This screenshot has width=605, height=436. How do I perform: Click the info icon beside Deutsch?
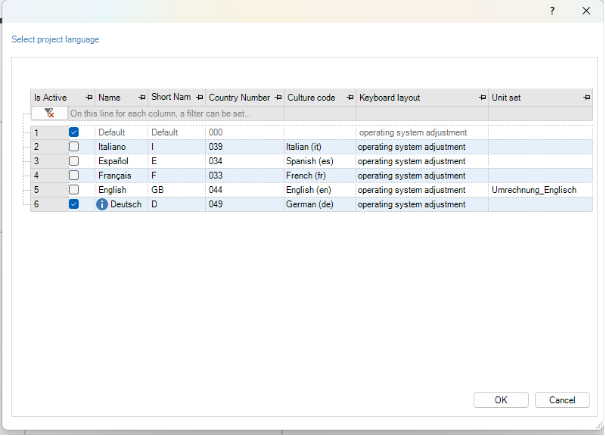click(x=102, y=204)
